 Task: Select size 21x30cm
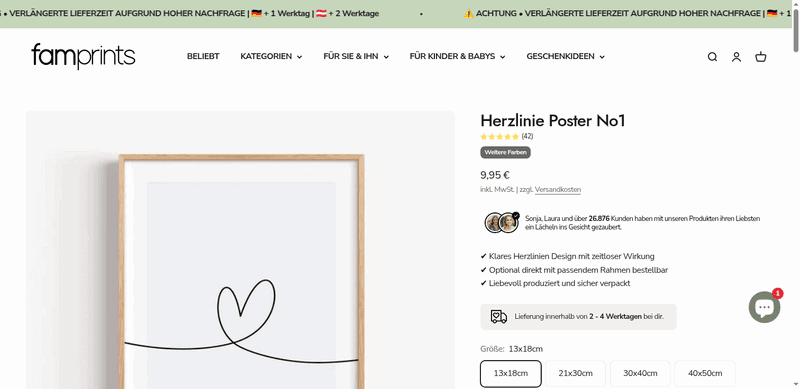click(576, 373)
